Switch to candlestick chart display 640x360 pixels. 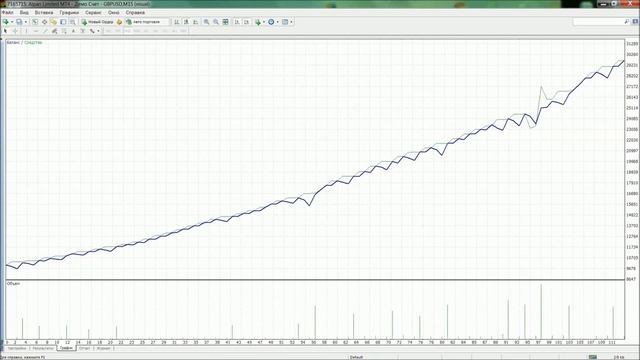pos(186,22)
